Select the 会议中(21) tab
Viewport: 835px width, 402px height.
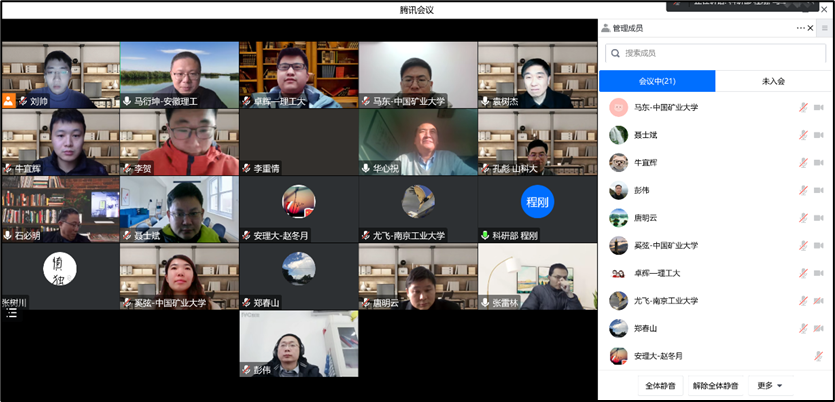click(657, 81)
